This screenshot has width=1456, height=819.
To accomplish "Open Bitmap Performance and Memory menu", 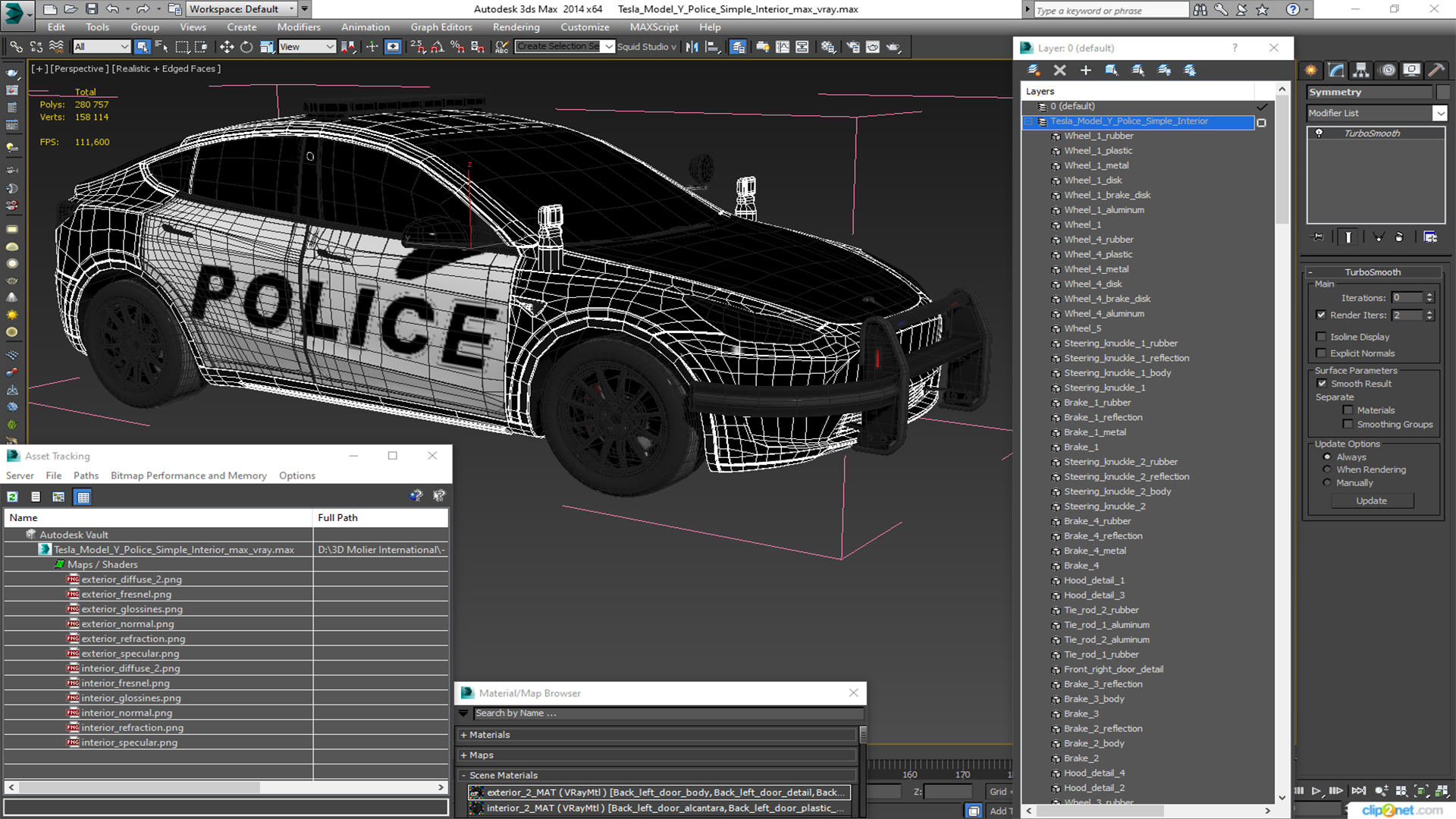I will (x=189, y=475).
